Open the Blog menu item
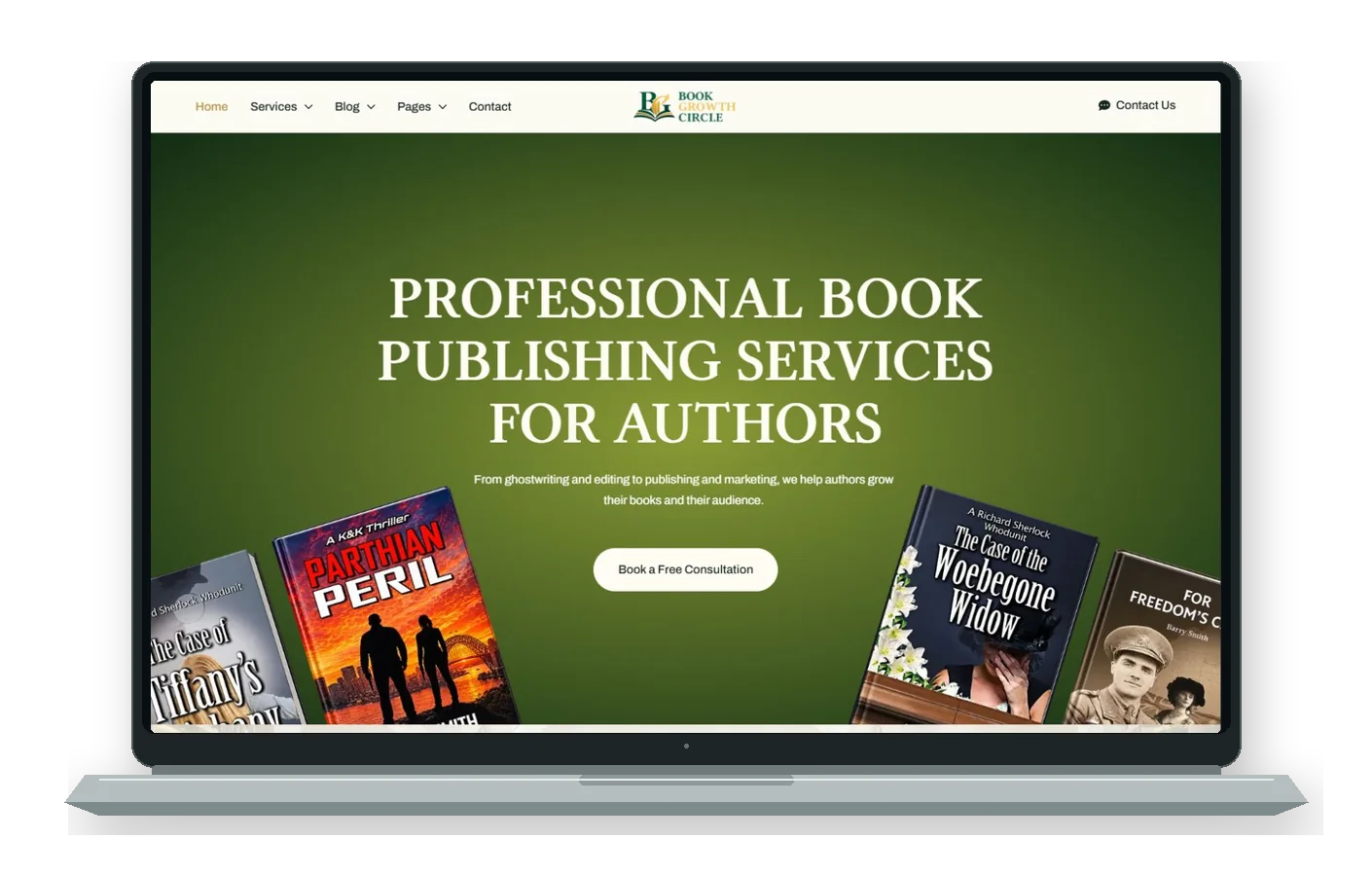This screenshot has width=1372, height=876. pyautogui.click(x=346, y=107)
